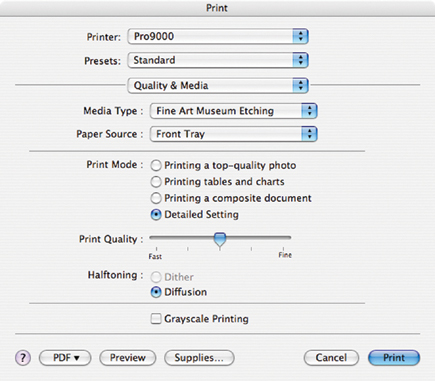The image size is (435, 381).
Task: Open the Supplies... button
Action: coord(199,358)
